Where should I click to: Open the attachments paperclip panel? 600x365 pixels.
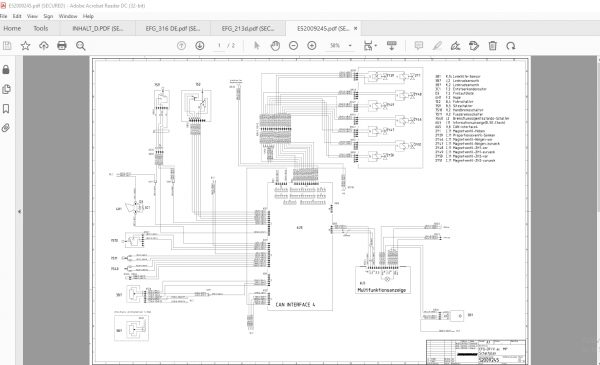(6, 128)
